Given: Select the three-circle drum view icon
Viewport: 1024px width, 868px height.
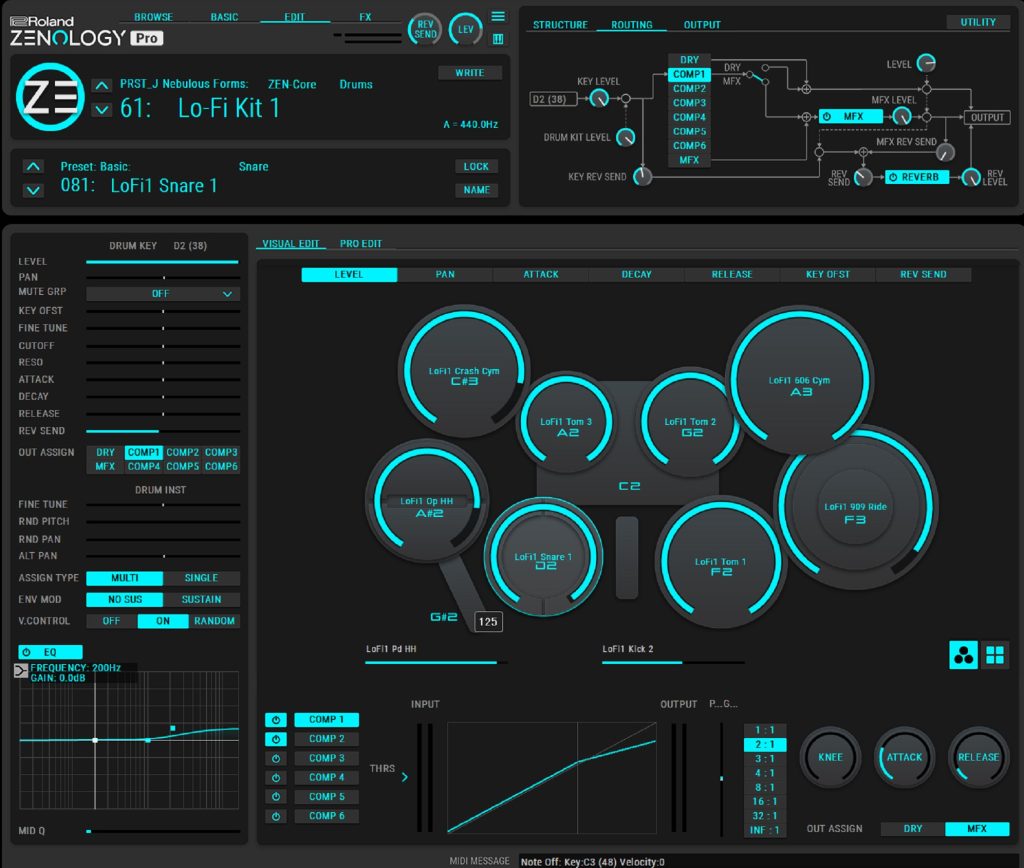Looking at the screenshot, I should 964,655.
